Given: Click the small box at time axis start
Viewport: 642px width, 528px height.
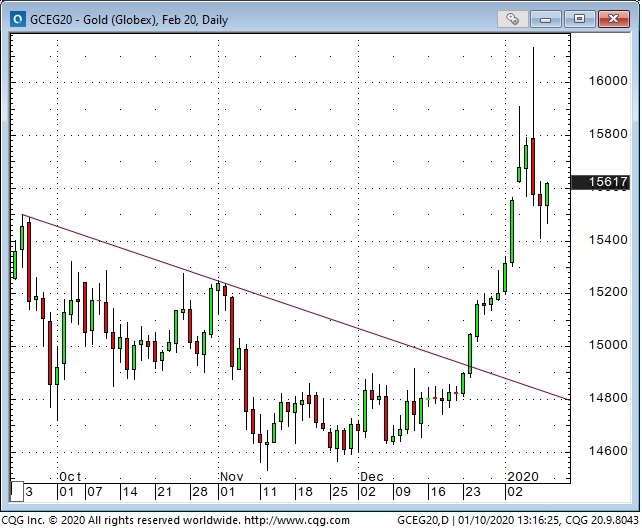Looking at the screenshot, I should tap(17, 492).
